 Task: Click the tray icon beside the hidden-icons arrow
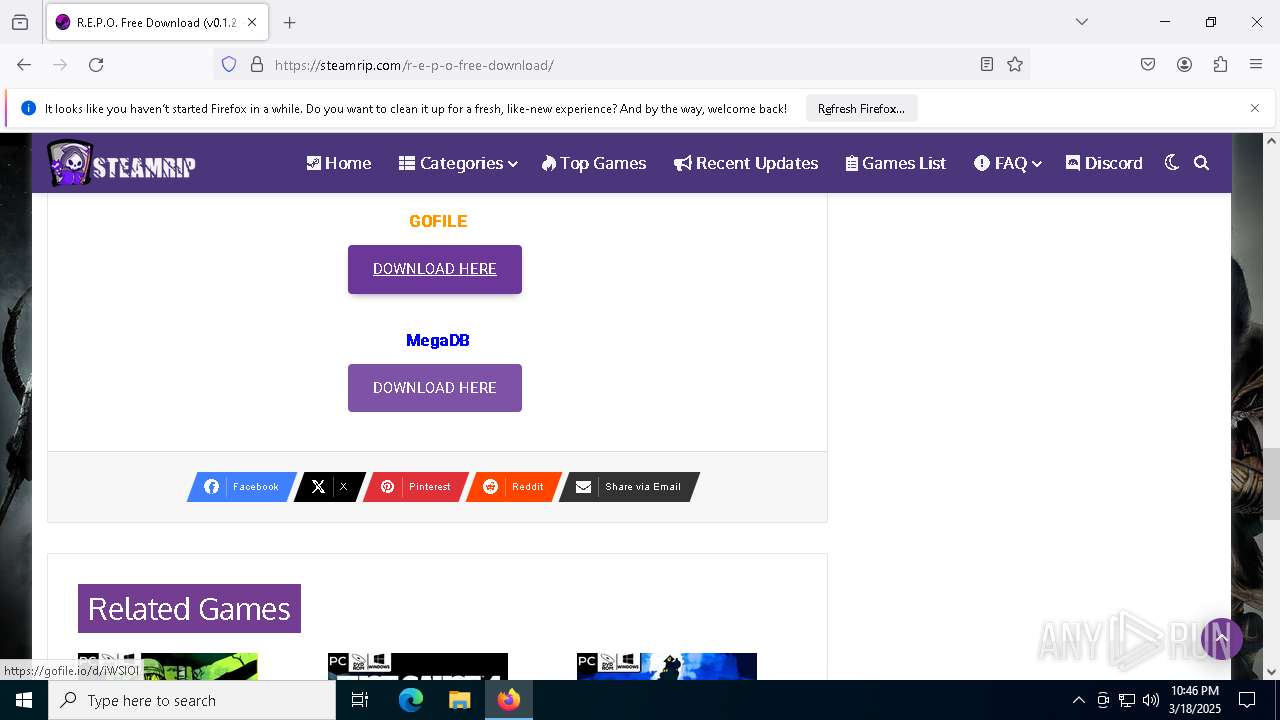click(x=1103, y=700)
